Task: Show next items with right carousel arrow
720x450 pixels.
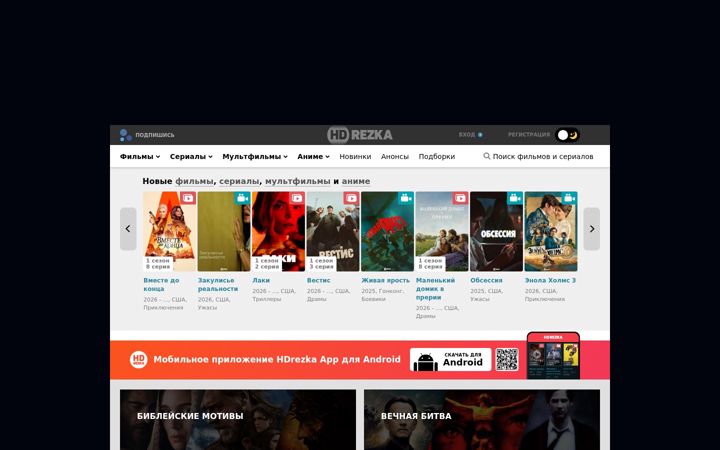Action: coord(591,229)
